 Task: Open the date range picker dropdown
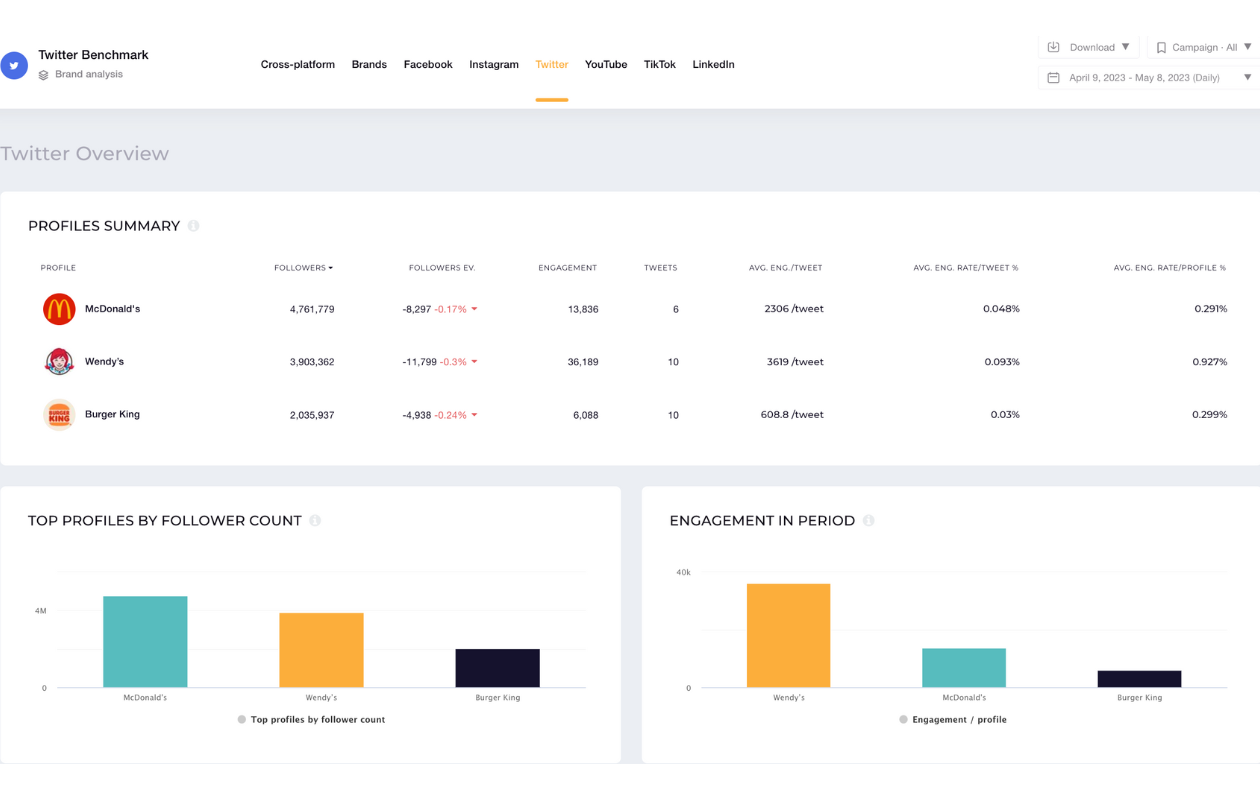tap(1149, 77)
